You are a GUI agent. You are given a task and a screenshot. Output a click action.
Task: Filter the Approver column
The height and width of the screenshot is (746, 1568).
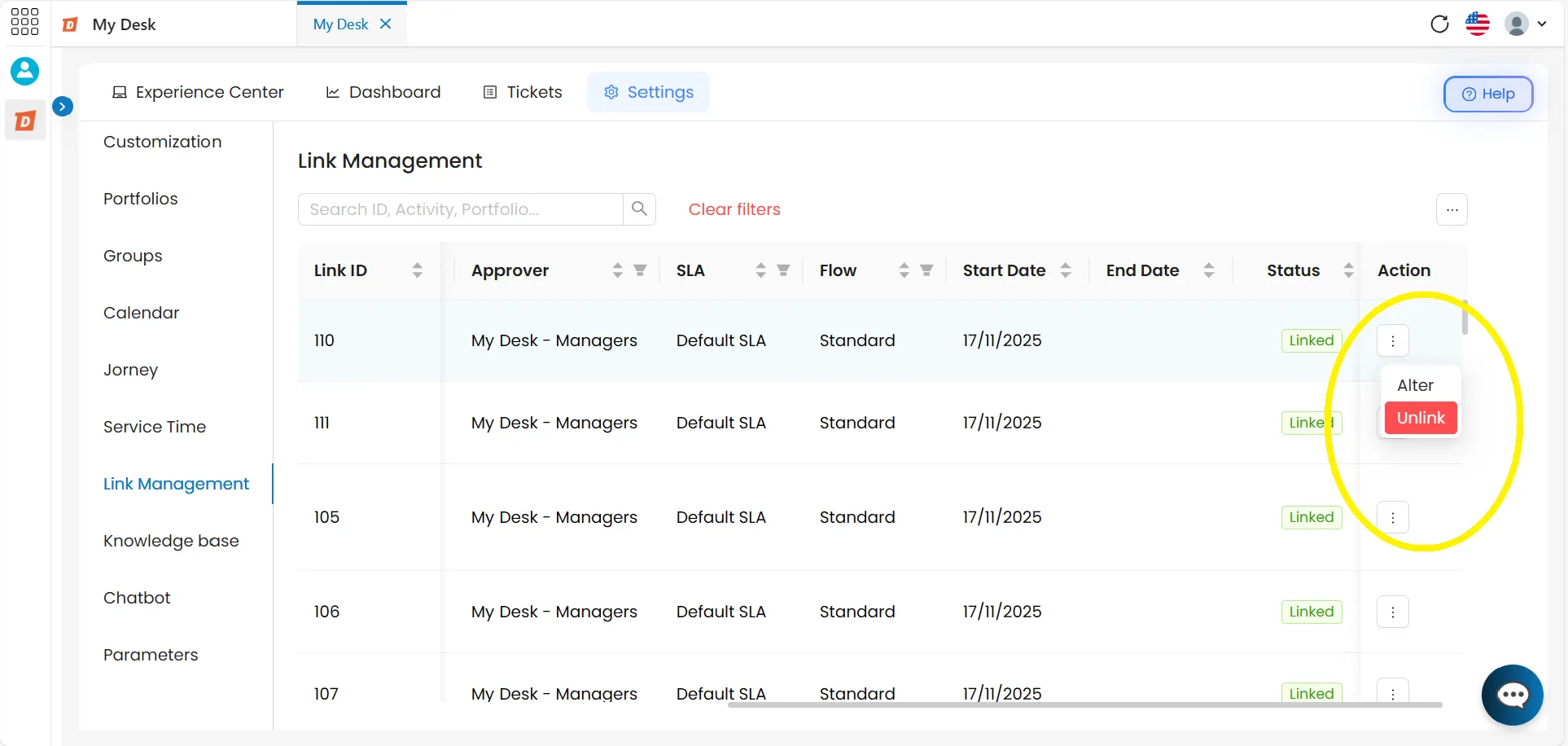point(640,270)
